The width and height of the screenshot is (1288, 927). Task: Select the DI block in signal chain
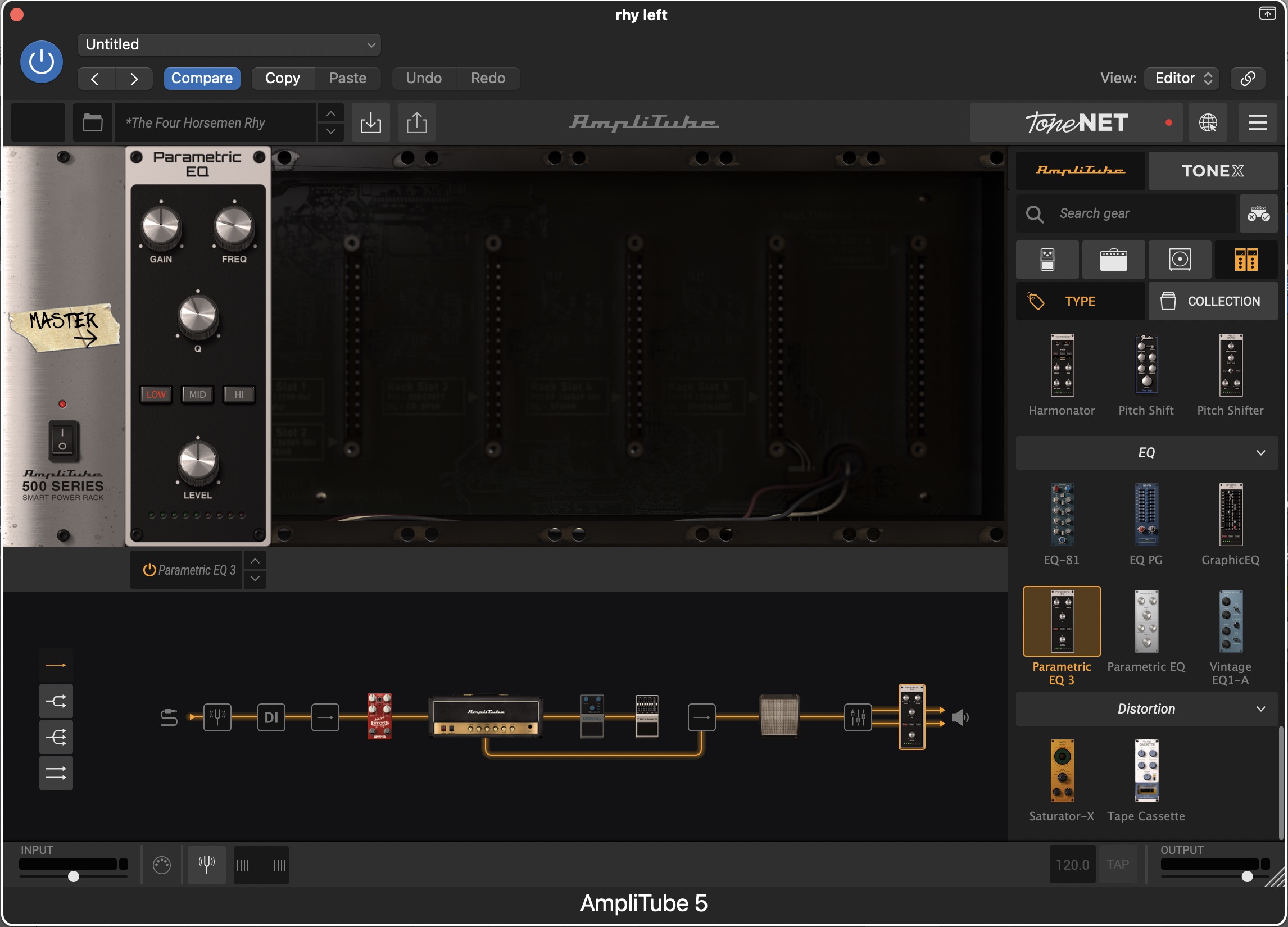(x=271, y=717)
